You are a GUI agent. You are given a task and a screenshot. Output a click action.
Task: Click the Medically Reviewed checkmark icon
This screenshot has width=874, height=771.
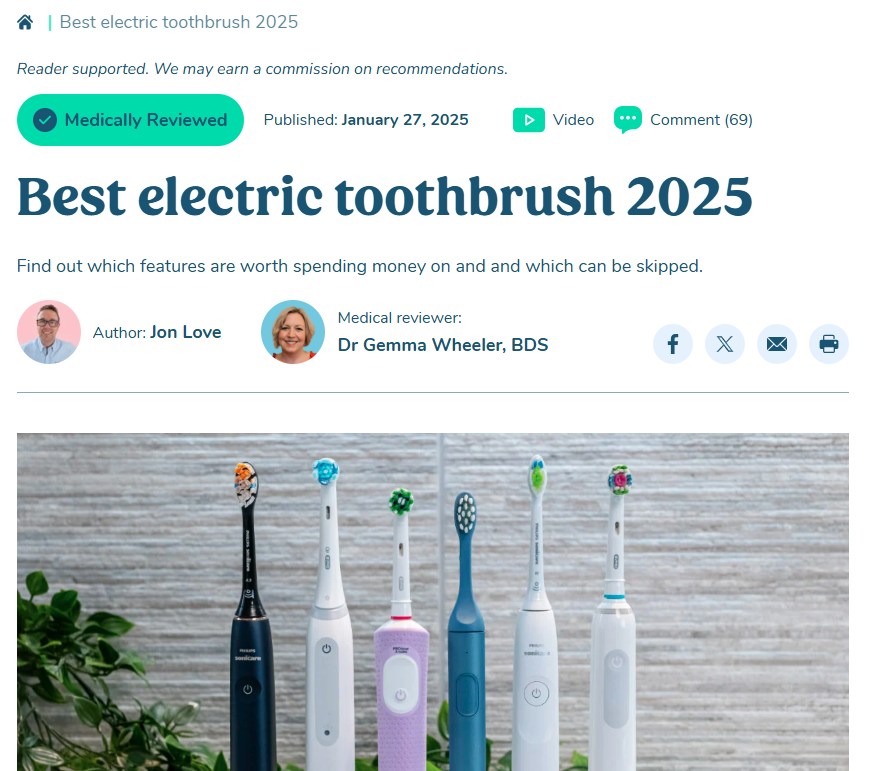click(x=45, y=120)
